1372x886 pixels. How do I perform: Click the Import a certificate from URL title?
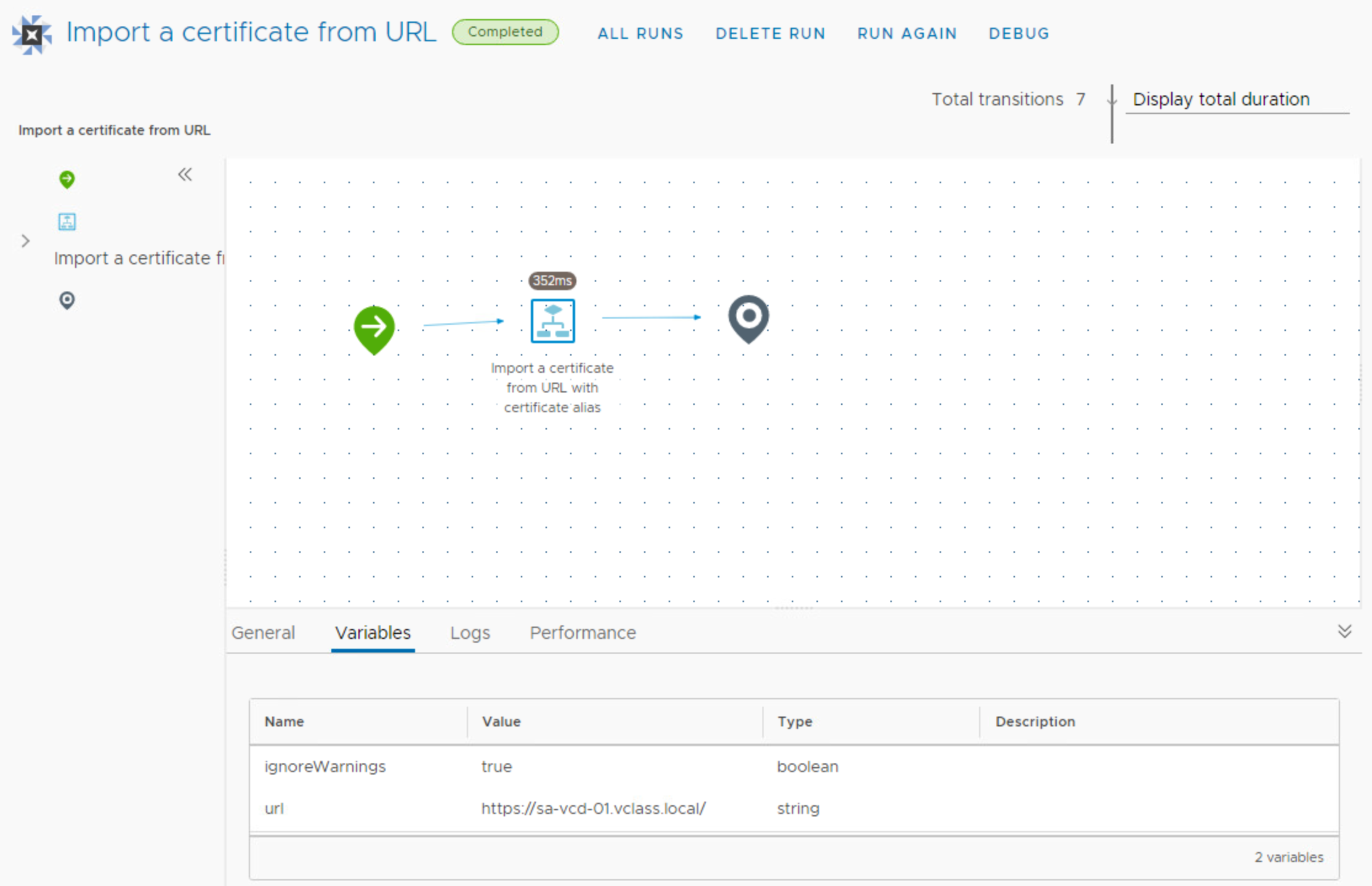tap(251, 32)
